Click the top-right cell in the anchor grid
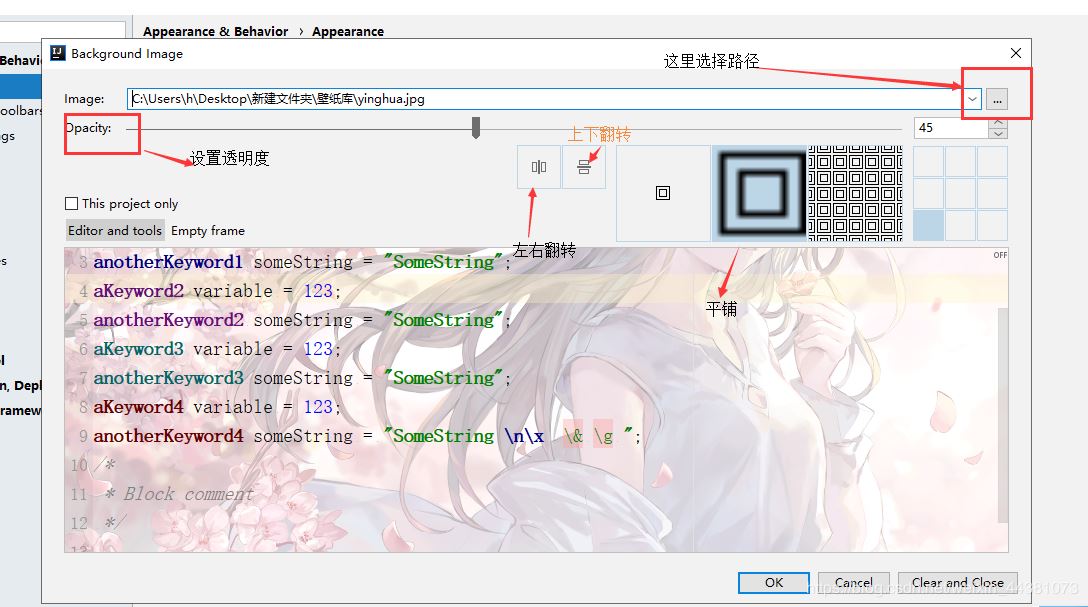Viewport: 1088px width, 607px height. coord(992,161)
